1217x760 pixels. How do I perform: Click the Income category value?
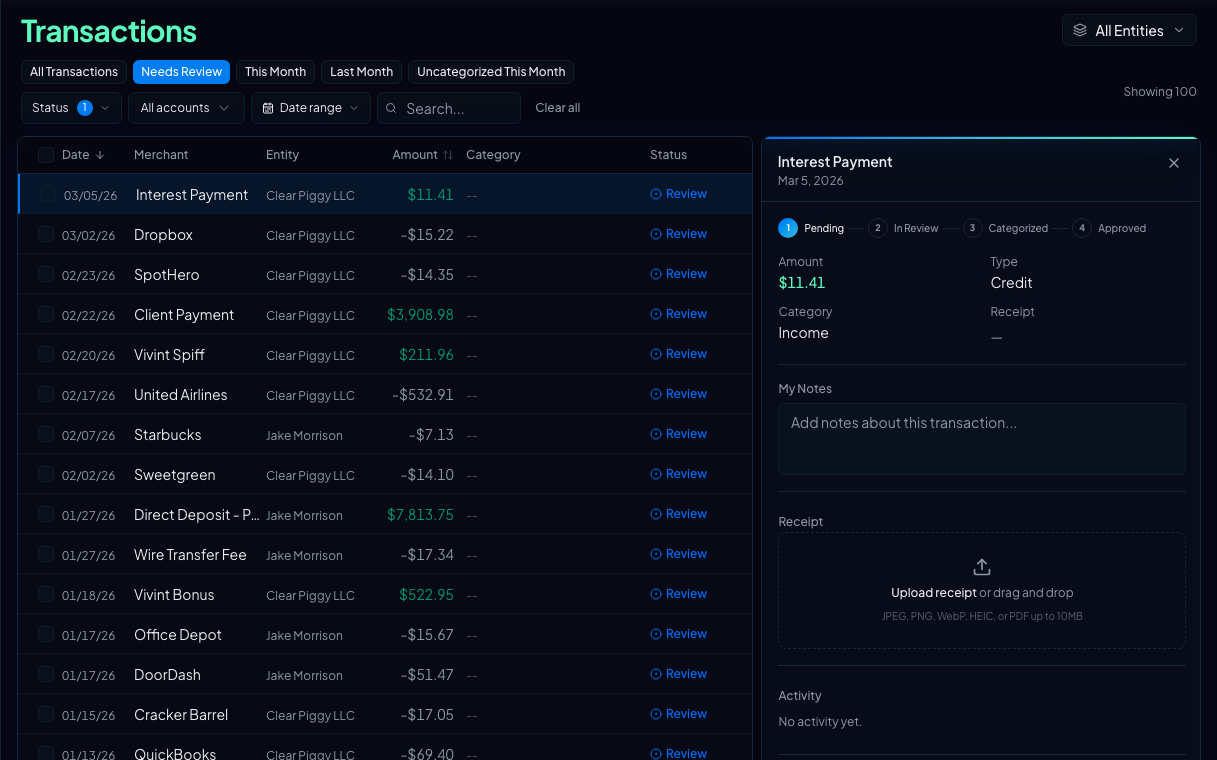click(x=803, y=333)
